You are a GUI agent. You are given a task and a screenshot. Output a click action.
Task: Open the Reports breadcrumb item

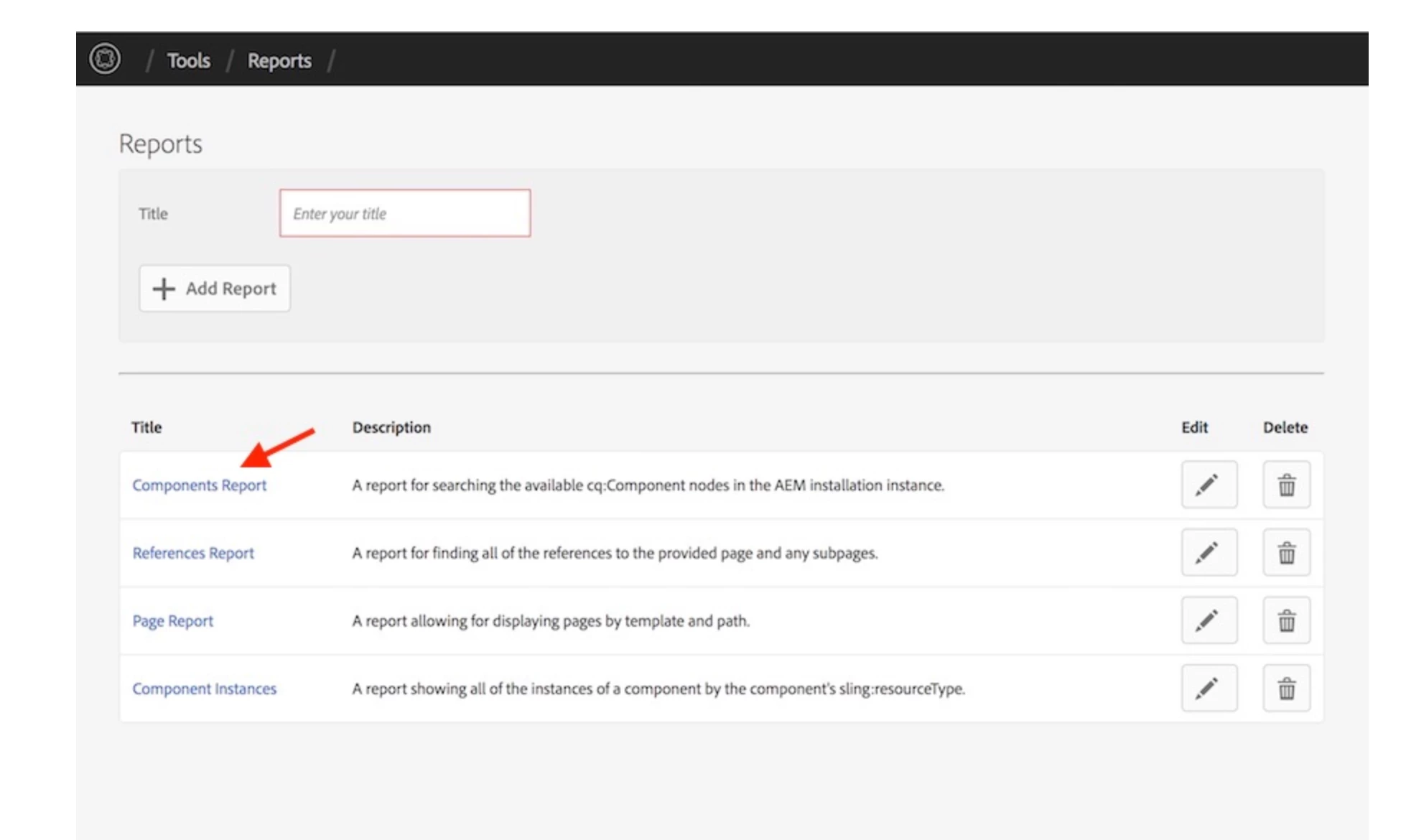click(x=279, y=60)
